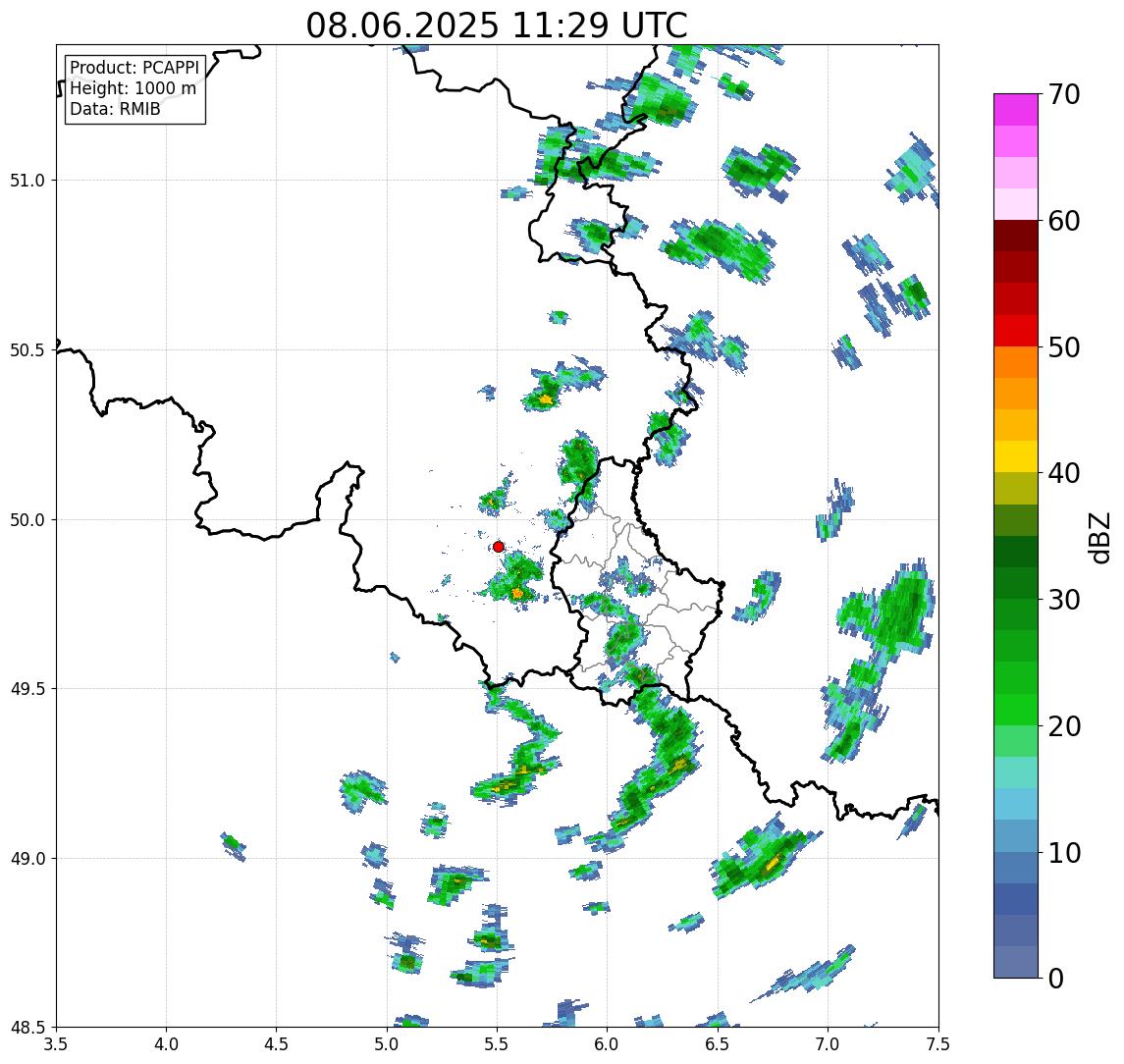Click the longitude axis label 7.0
The image size is (1124, 1064).
click(x=828, y=1044)
